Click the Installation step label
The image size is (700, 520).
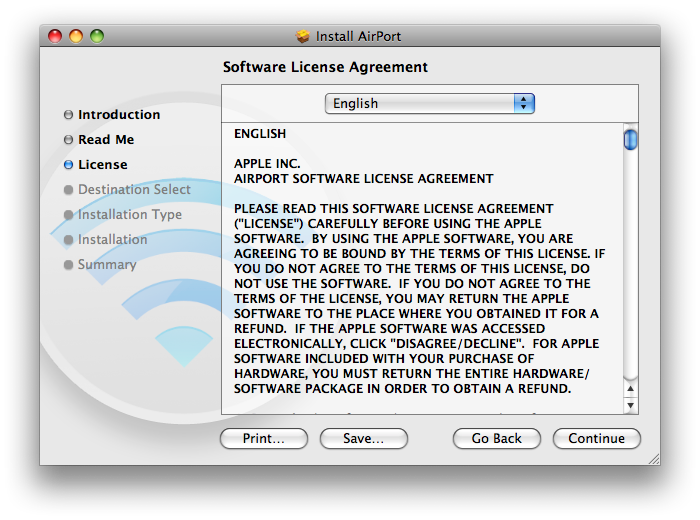pyautogui.click(x=112, y=240)
